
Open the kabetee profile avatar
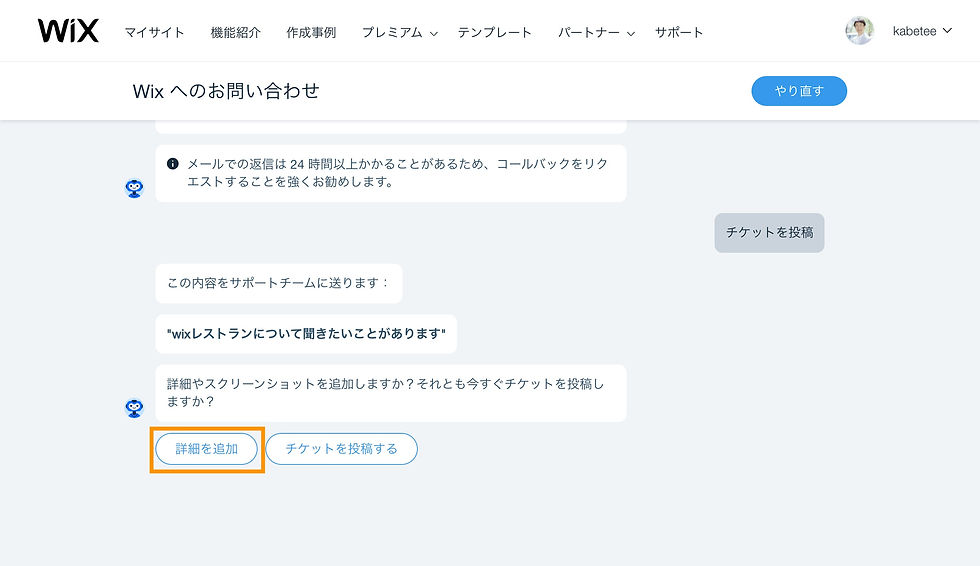(x=859, y=31)
